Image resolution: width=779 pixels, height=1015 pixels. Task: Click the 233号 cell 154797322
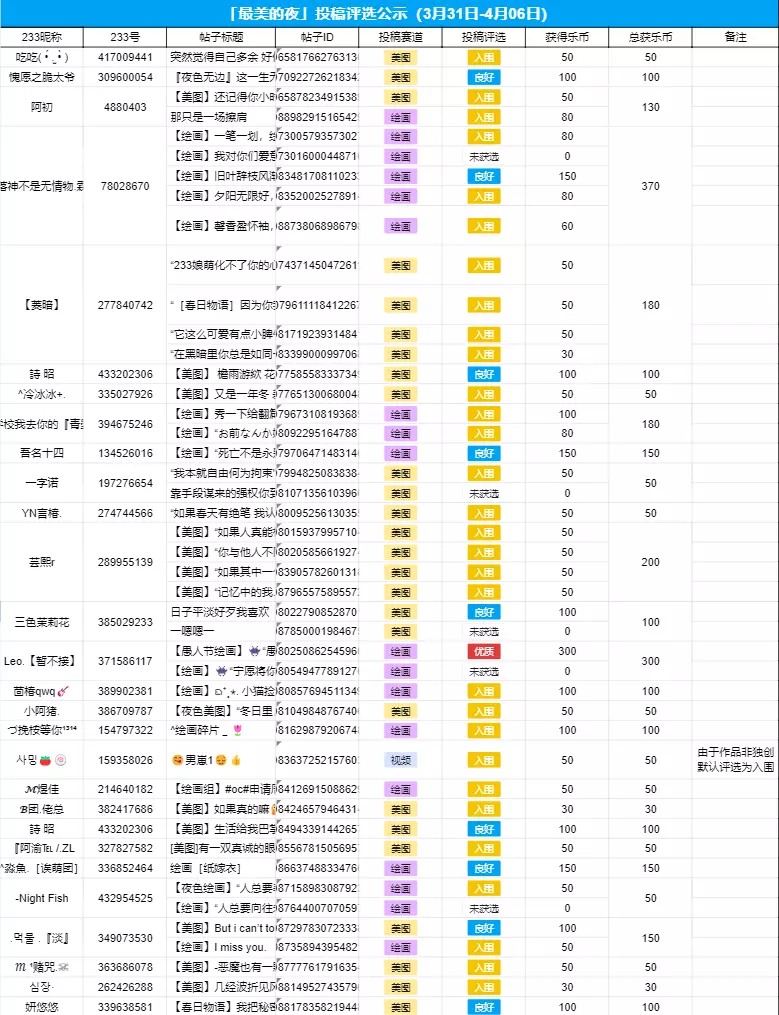pos(125,730)
